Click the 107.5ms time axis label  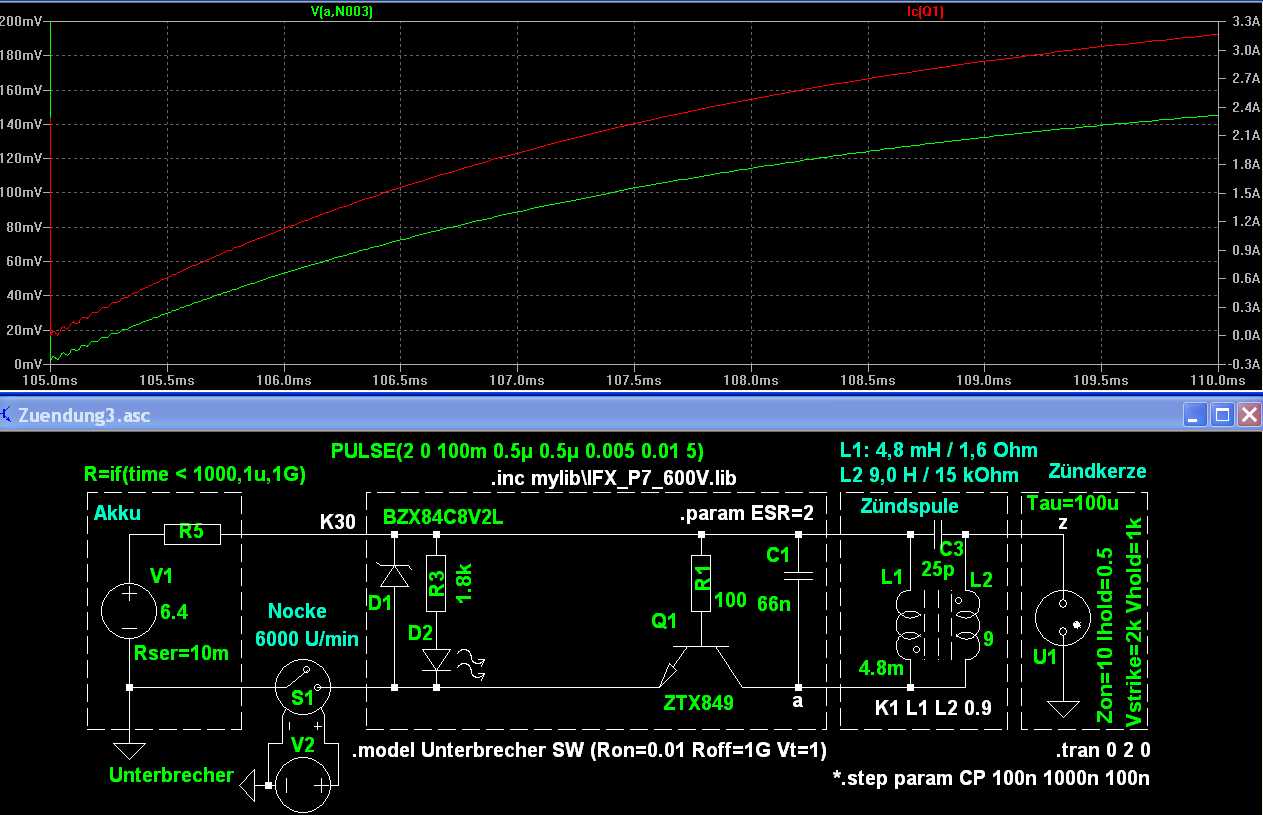pos(633,380)
